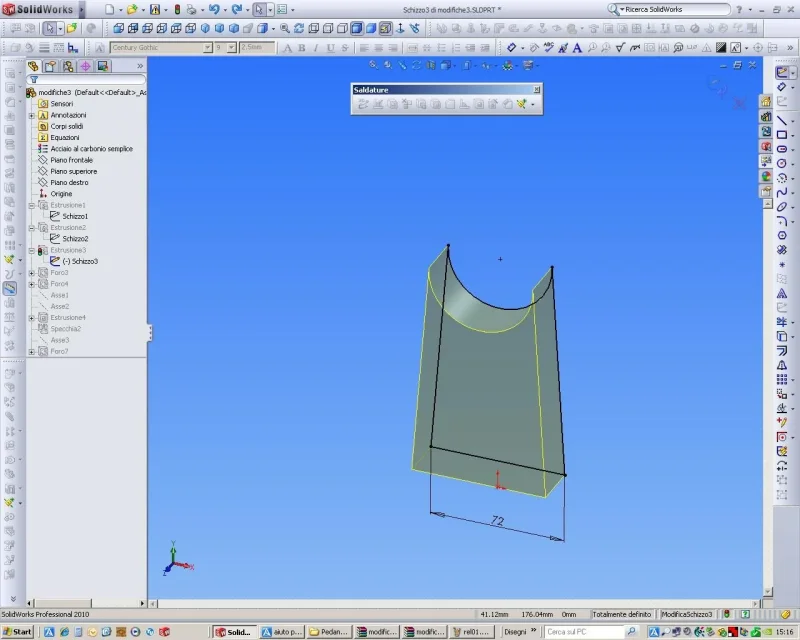The width and height of the screenshot is (800, 640).
Task: Select Piano superiore plane
Action: [x=73, y=171]
